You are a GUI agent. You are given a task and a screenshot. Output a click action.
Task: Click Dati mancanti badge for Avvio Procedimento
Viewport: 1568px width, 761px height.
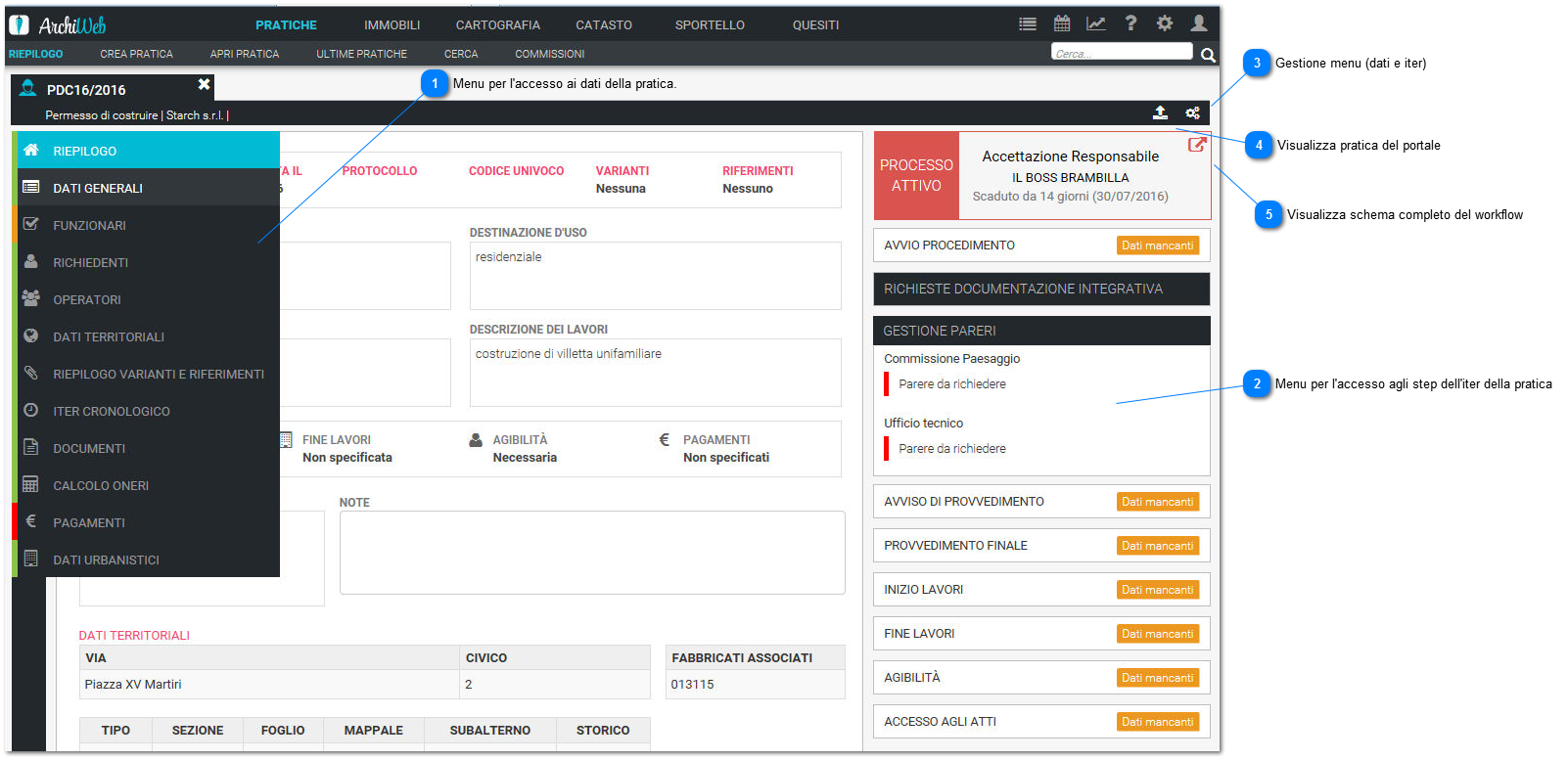(x=1157, y=246)
